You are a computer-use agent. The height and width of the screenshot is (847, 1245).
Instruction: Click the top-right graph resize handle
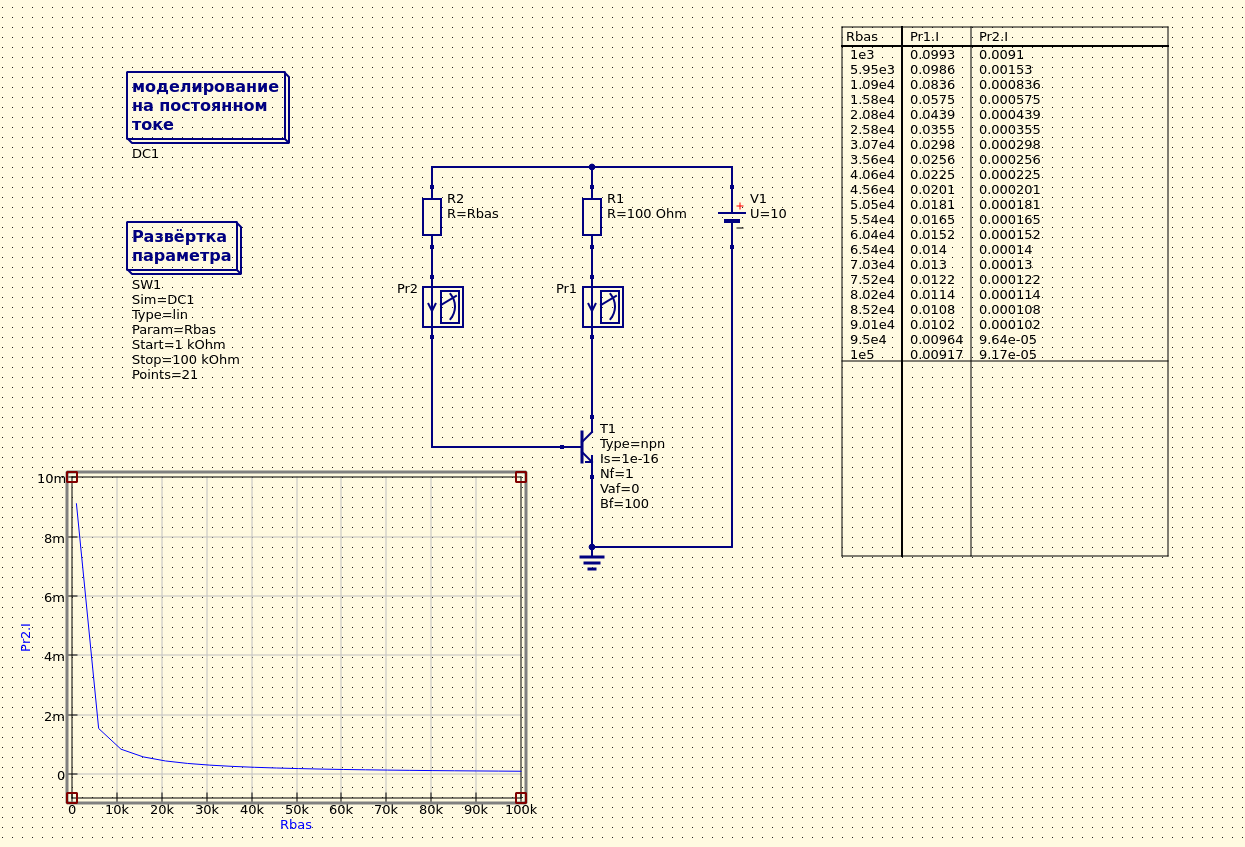point(521,477)
